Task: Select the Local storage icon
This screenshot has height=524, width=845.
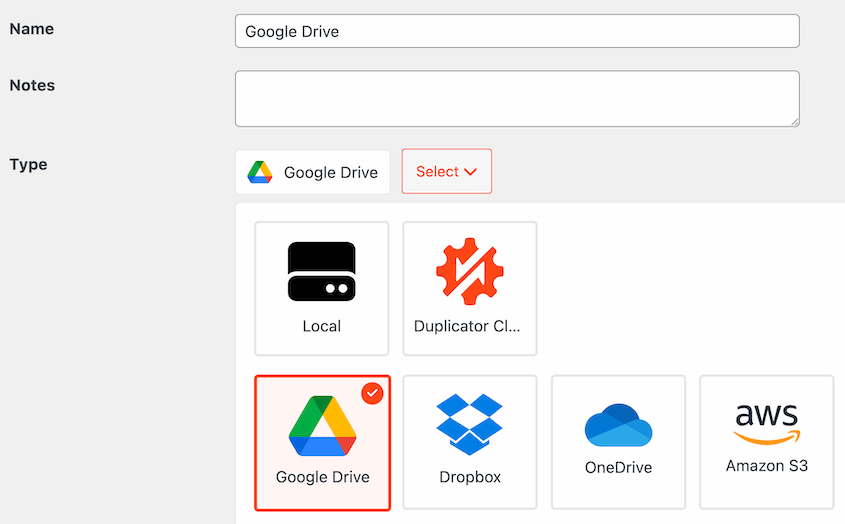Action: pos(322,271)
